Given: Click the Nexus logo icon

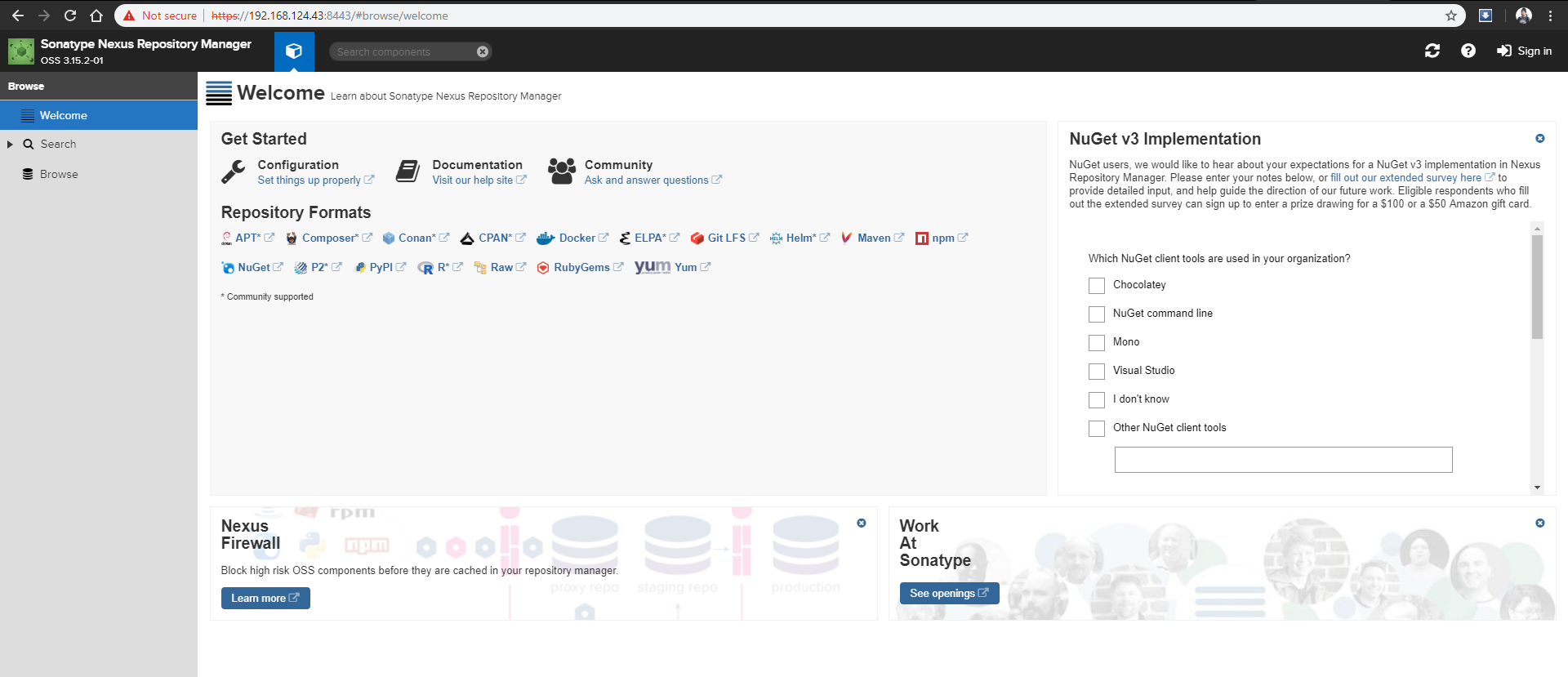Looking at the screenshot, I should pos(21,51).
